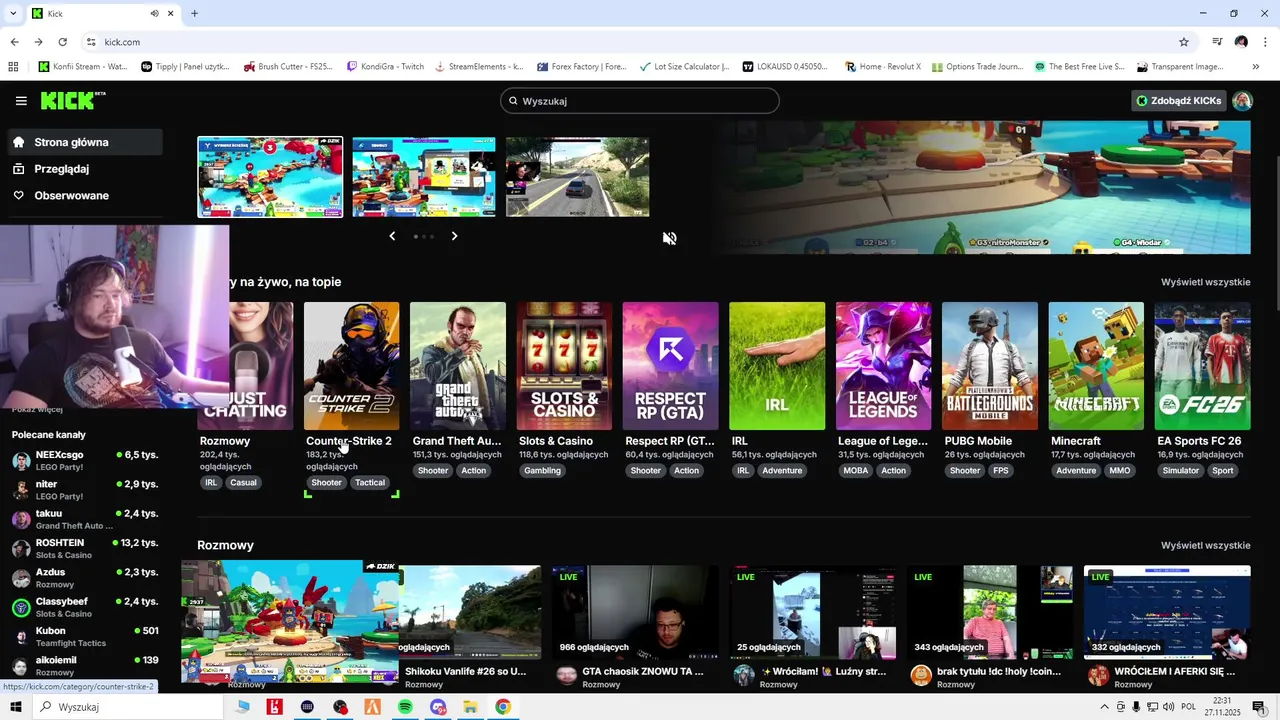
Task: Open the Home · Revolut X bookmark
Action: 883,67
